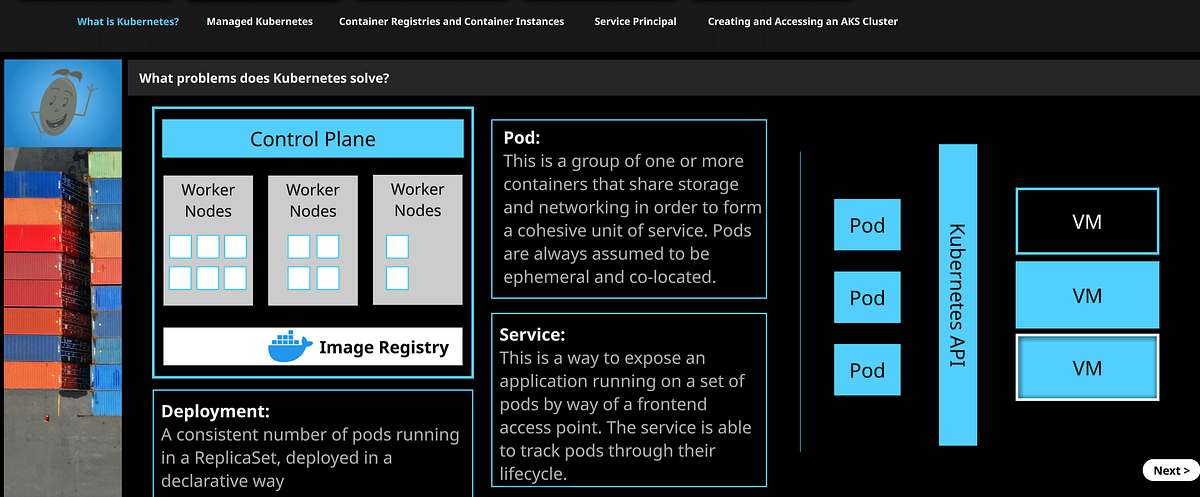Image resolution: width=1200 pixels, height=497 pixels.
Task: Select the Image Registry label
Action: coord(384,348)
